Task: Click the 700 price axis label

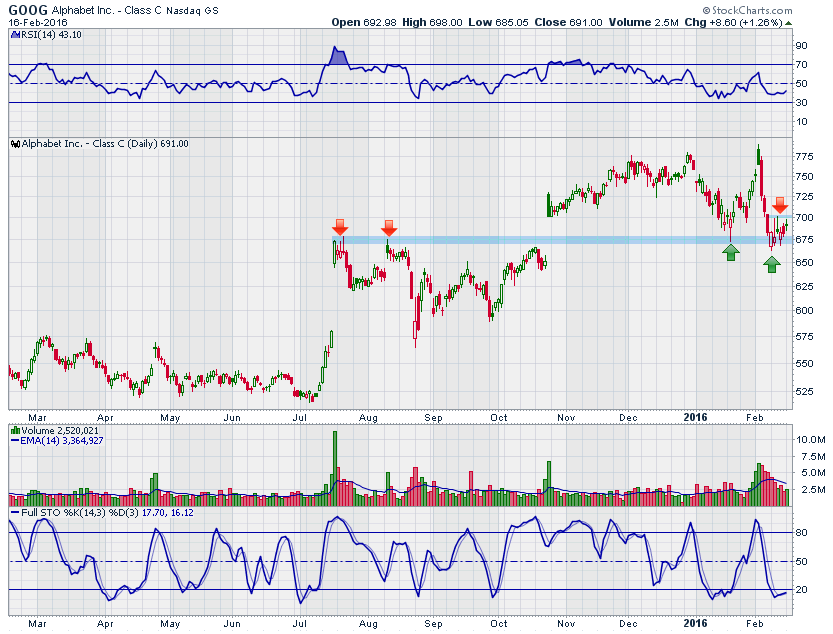Action: point(804,217)
